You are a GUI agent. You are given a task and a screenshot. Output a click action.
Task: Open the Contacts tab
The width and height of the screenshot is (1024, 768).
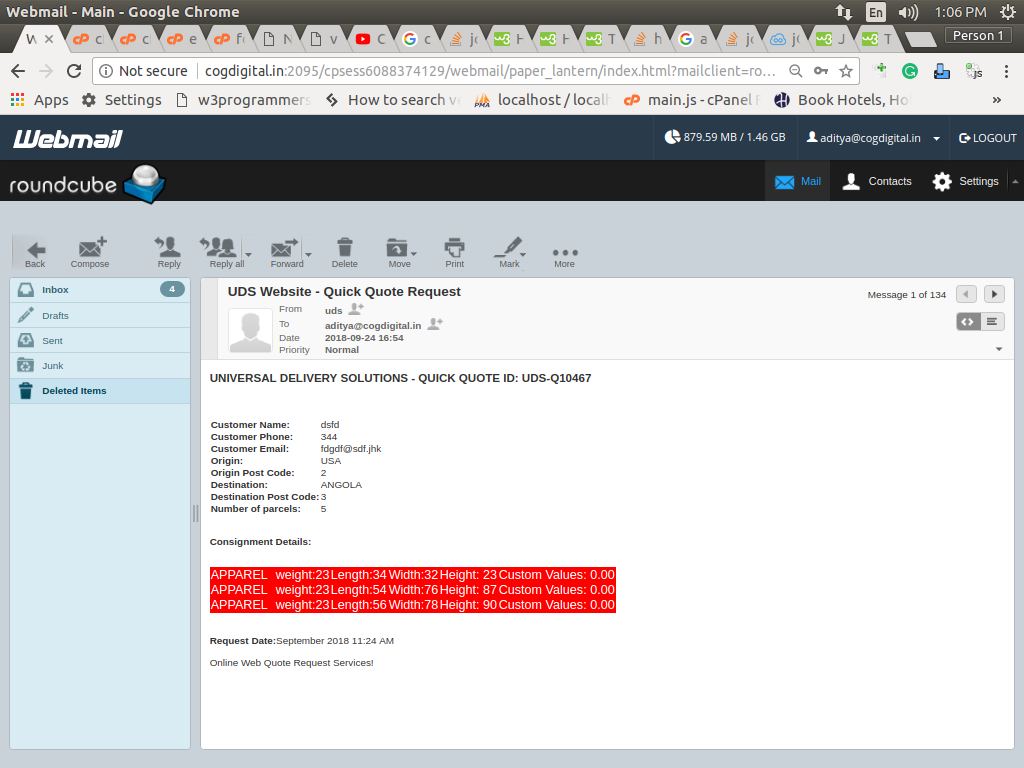point(876,181)
